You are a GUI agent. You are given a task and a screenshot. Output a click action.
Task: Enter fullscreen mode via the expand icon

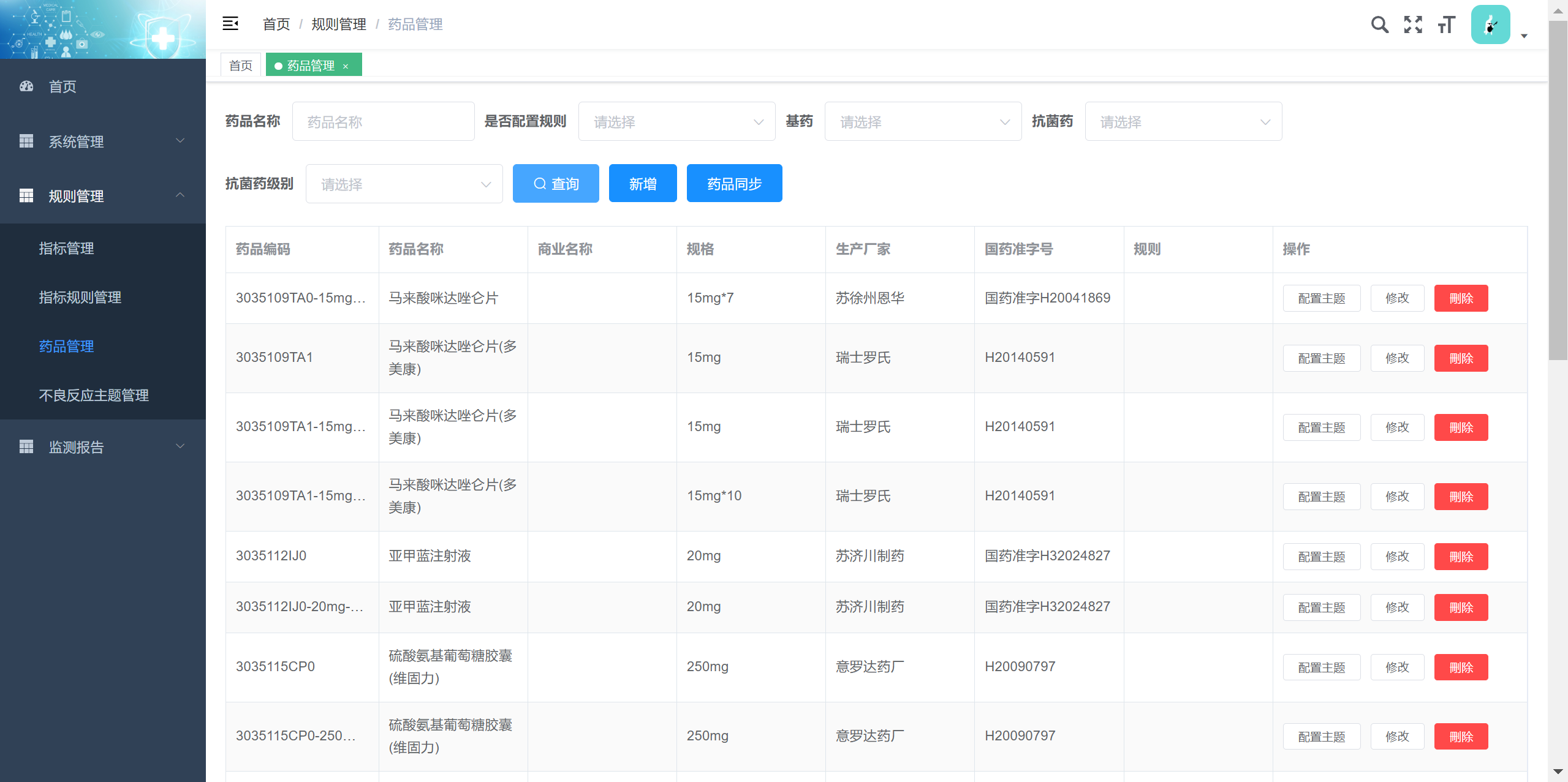pos(1413,24)
